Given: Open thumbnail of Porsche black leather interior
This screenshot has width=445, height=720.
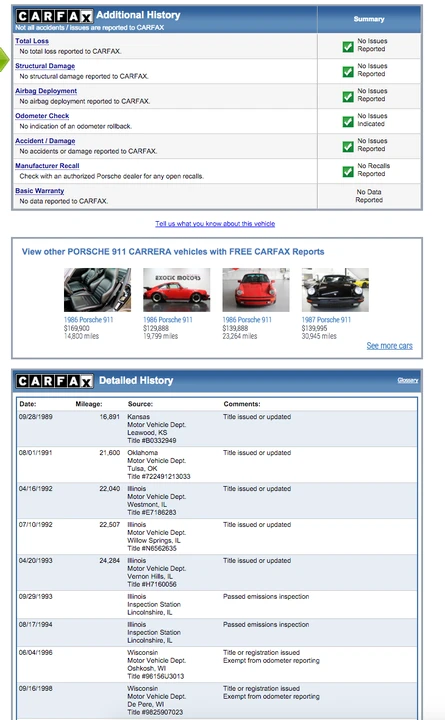Looking at the screenshot, I should click(97, 290).
